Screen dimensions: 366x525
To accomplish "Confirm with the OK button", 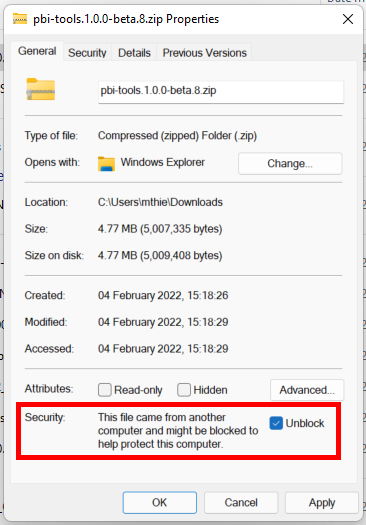I will 160,503.
